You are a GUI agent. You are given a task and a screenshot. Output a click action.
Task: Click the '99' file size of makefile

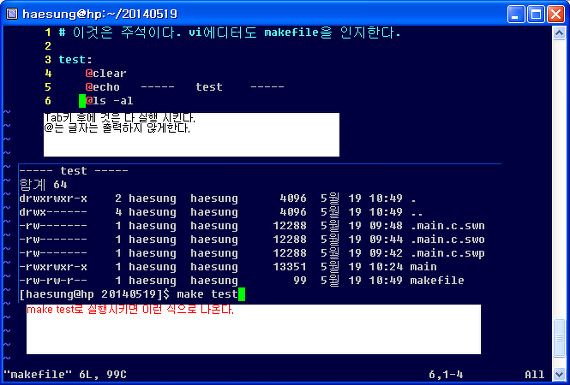tap(300, 280)
